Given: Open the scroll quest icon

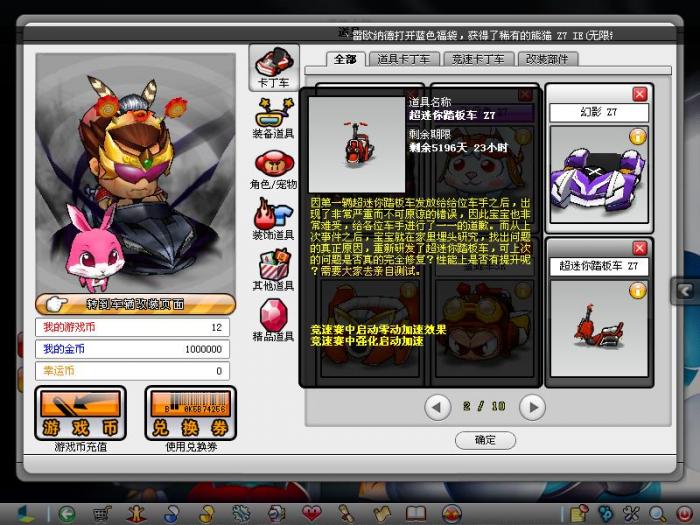Looking at the screenshot, I should [x=346, y=514].
